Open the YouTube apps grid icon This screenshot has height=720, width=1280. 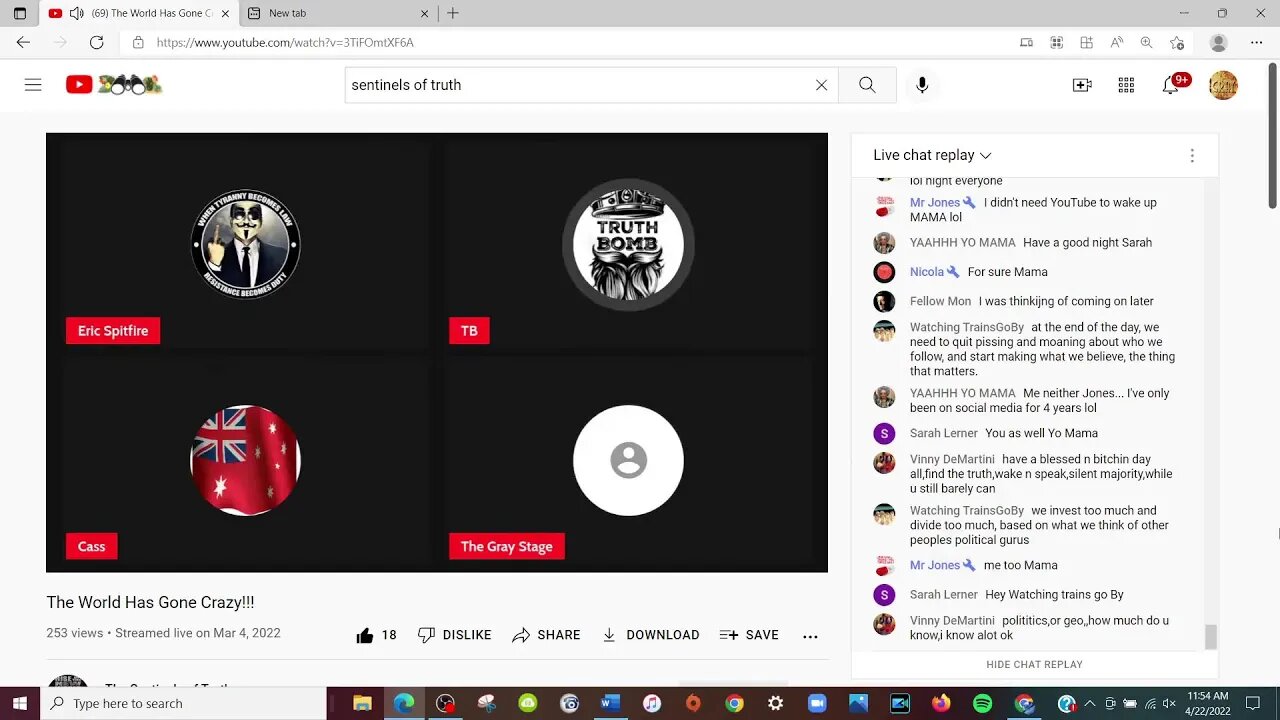(1126, 85)
